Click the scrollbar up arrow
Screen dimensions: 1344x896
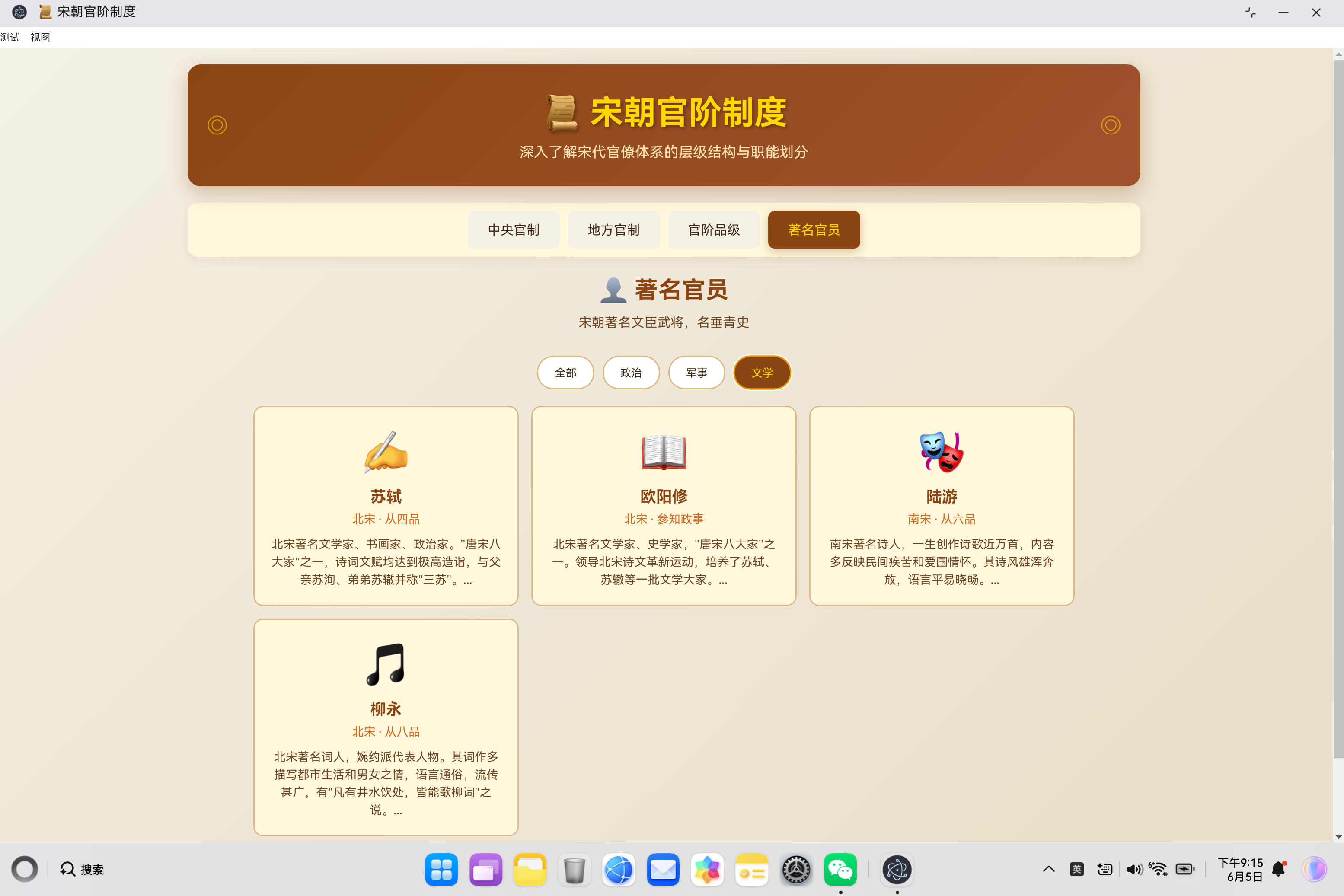[1338, 54]
